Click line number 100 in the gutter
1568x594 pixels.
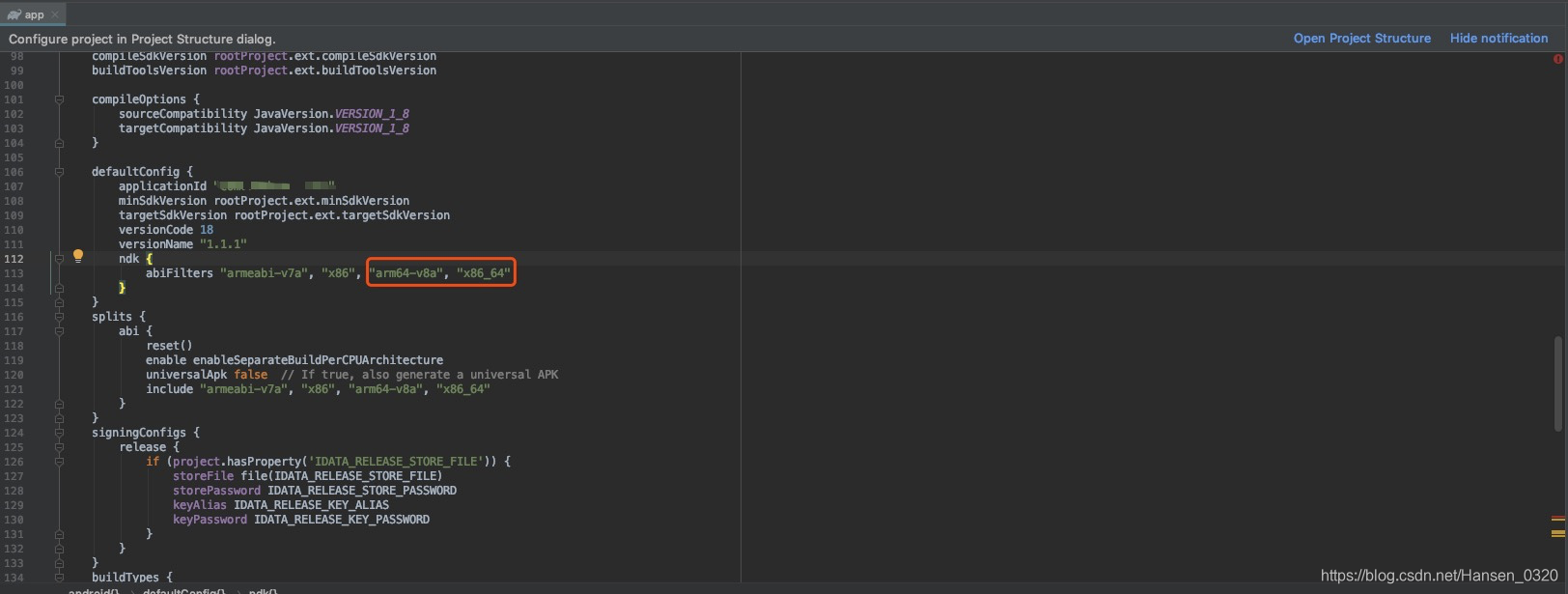coord(14,85)
